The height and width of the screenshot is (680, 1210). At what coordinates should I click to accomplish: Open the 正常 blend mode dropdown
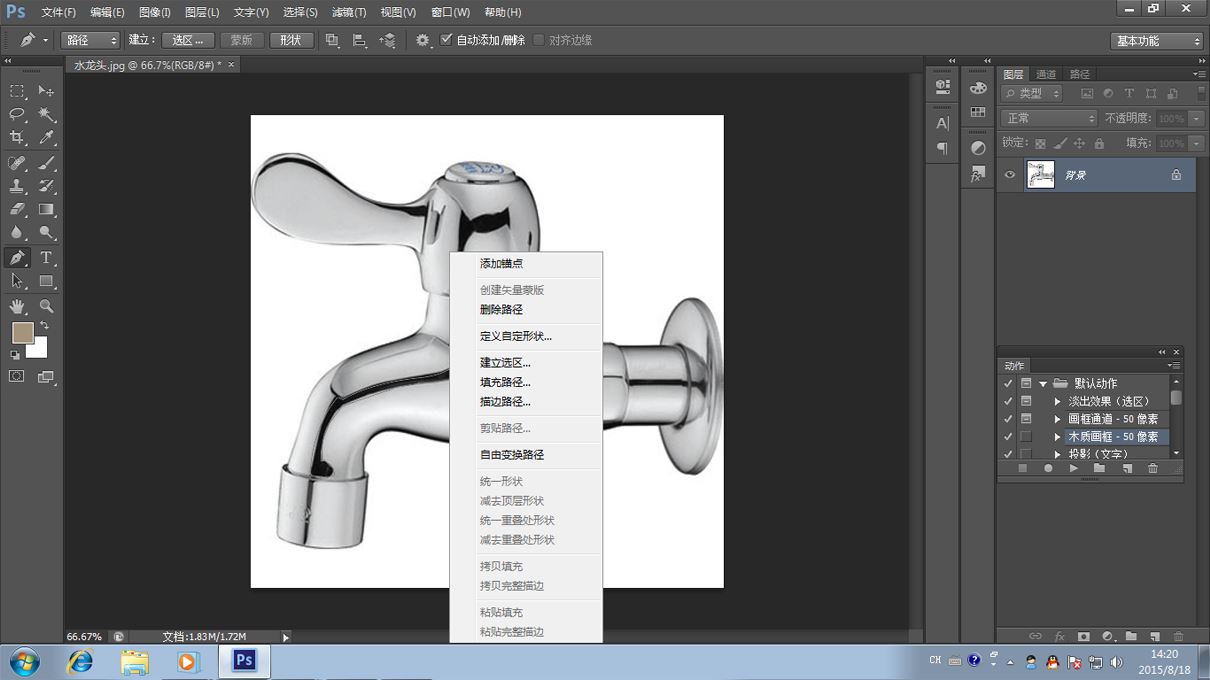click(x=1049, y=118)
